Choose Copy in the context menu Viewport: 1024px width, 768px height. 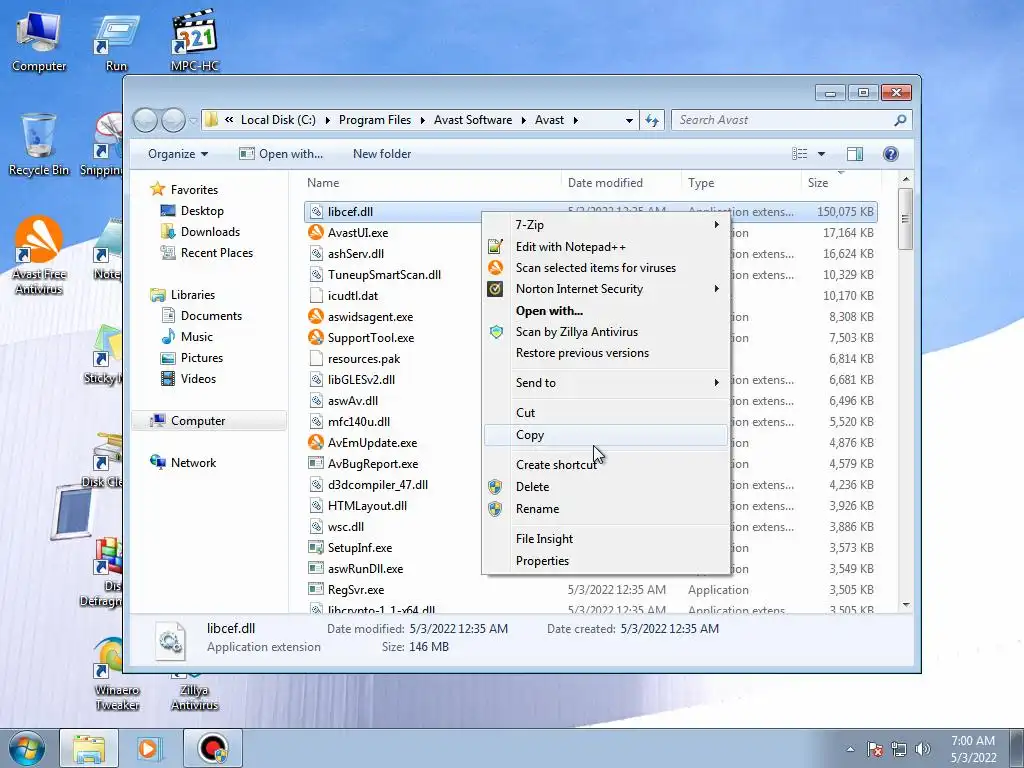click(606, 435)
